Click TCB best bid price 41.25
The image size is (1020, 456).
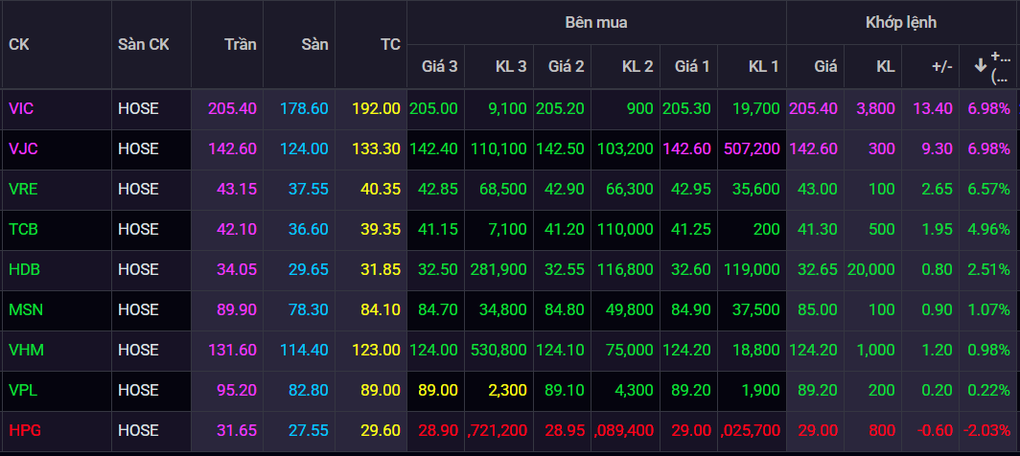pos(692,229)
